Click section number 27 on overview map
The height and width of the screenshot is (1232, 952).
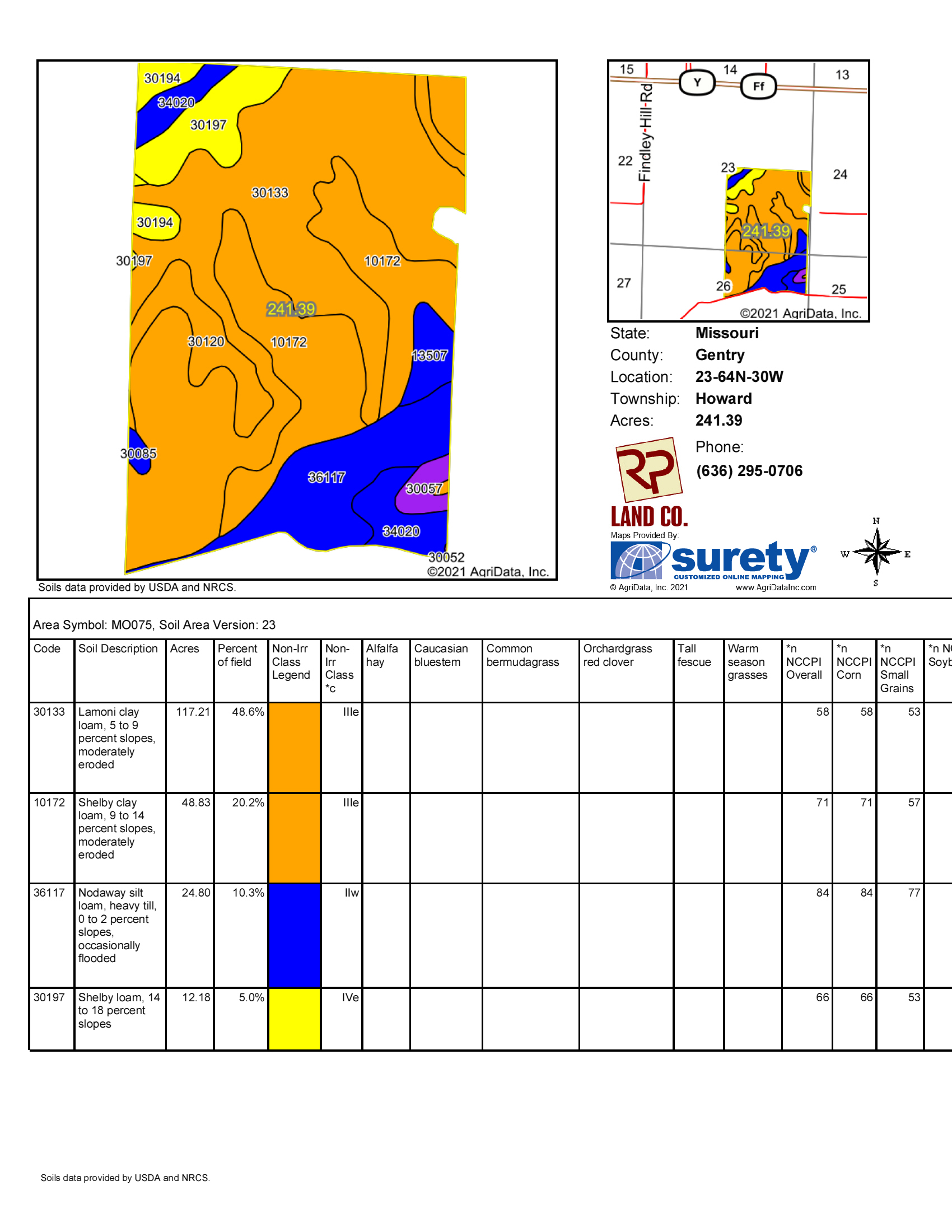coord(623,283)
